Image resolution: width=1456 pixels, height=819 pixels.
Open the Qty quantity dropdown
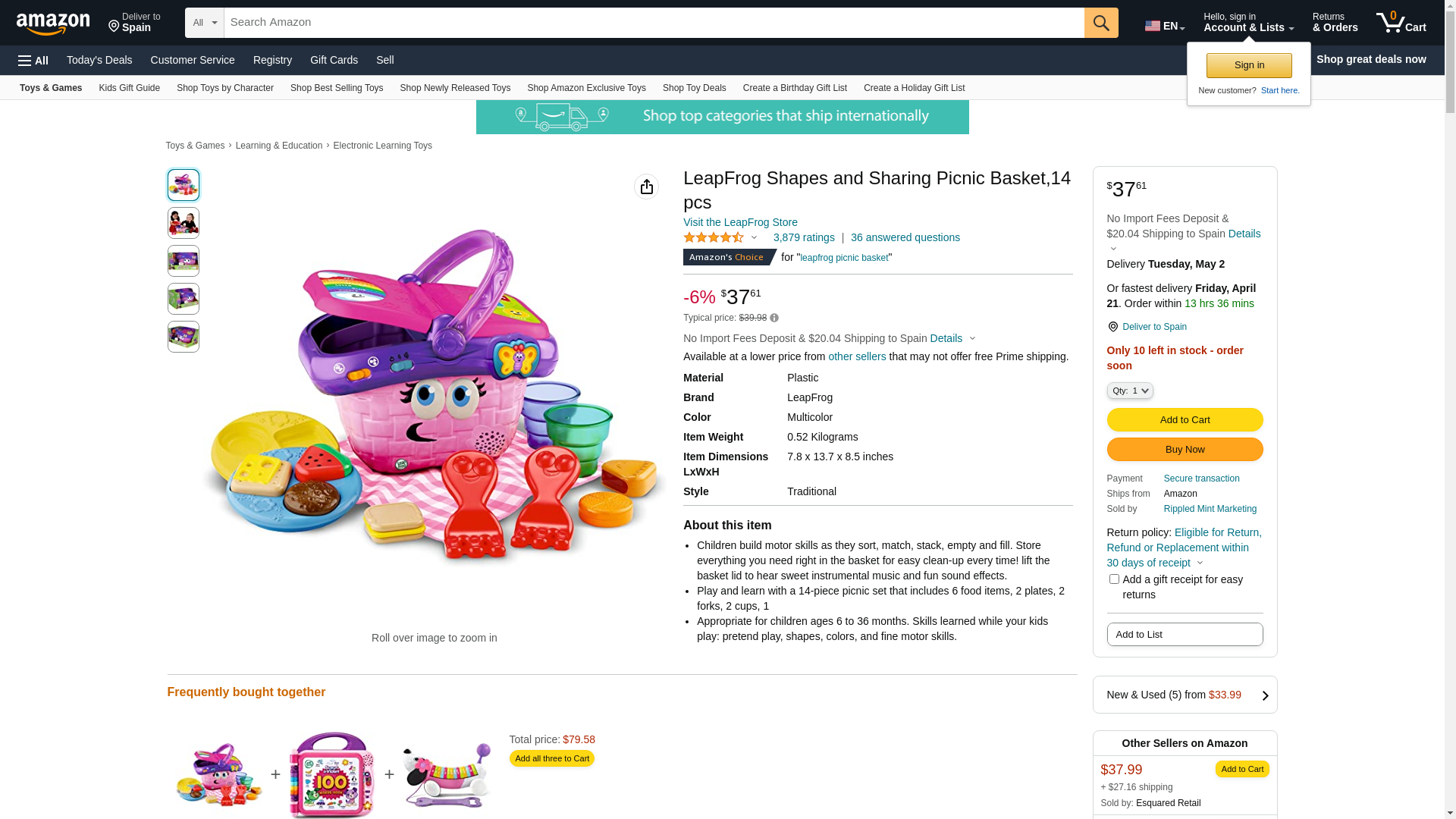(x=1129, y=391)
